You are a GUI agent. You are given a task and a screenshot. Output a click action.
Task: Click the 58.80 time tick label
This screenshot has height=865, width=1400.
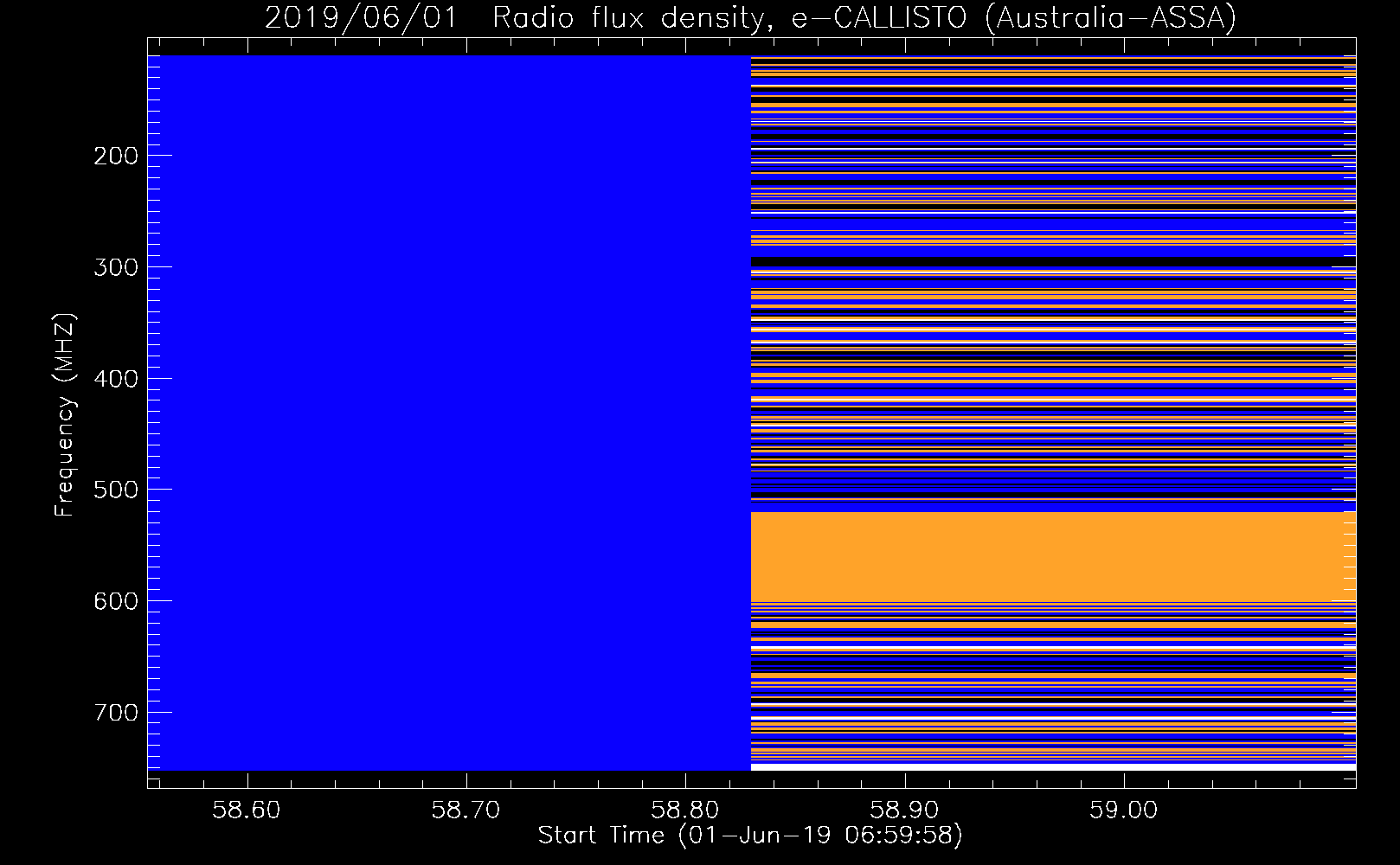685,811
